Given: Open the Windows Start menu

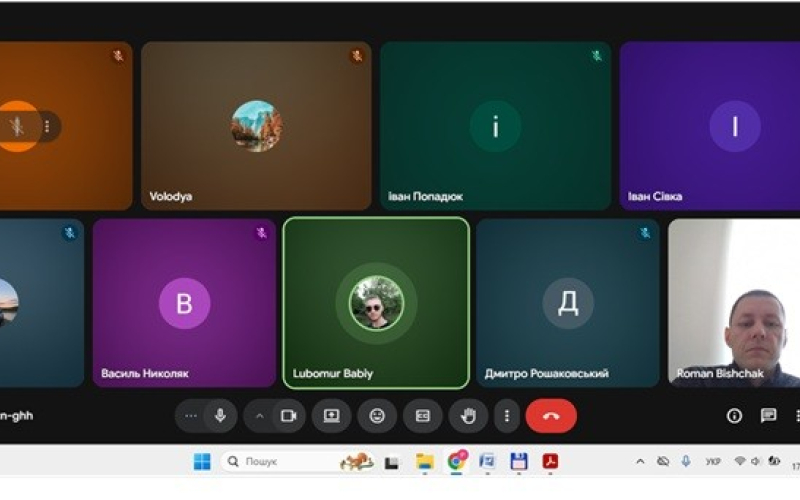Looking at the screenshot, I should click(x=202, y=461).
